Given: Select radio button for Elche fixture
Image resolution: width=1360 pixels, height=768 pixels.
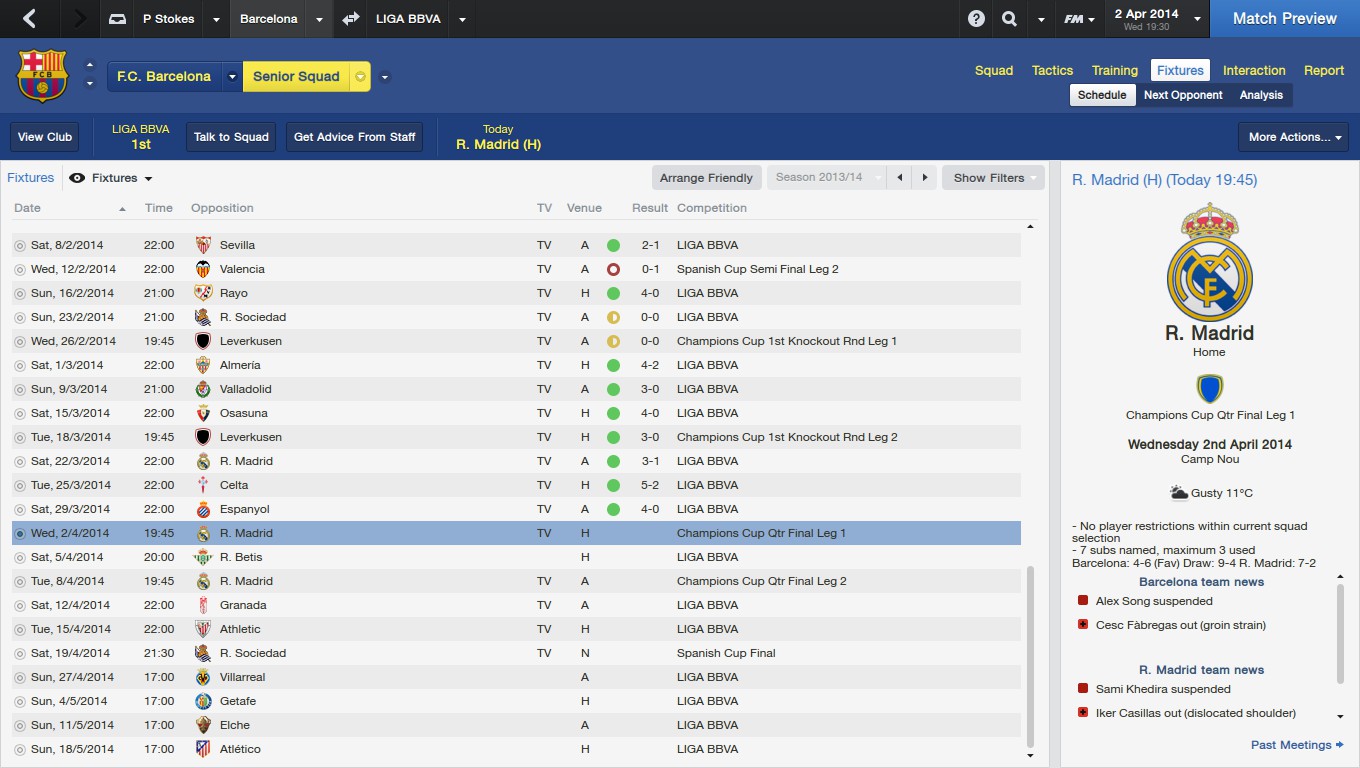Looking at the screenshot, I should pos(19,725).
